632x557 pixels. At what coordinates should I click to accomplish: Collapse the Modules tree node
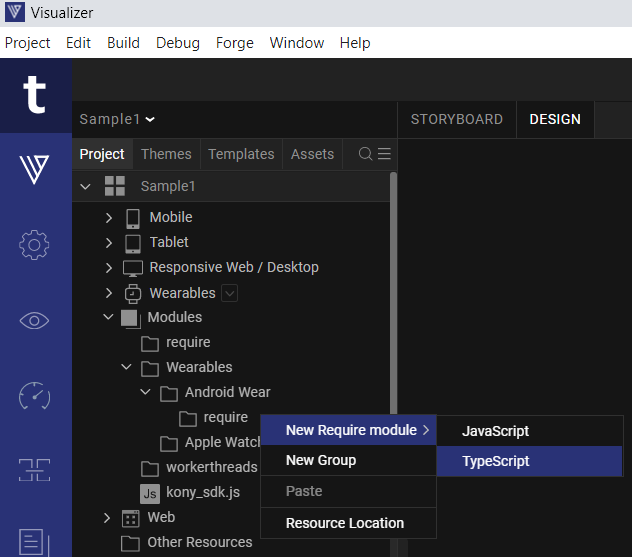(x=109, y=317)
